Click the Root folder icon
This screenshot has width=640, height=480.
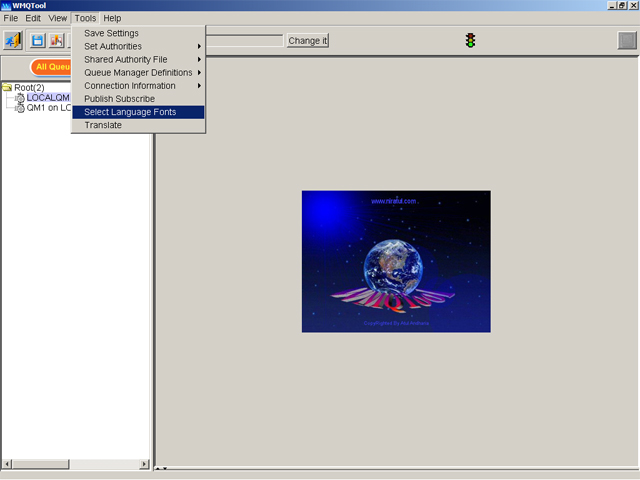pos(7,87)
